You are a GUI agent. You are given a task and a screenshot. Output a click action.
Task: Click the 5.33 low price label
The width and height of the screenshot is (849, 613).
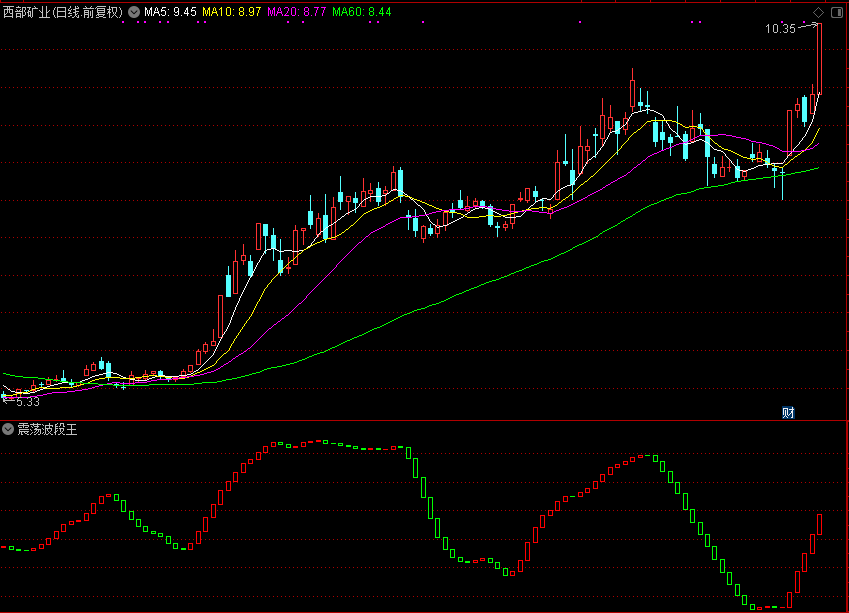click(x=27, y=402)
